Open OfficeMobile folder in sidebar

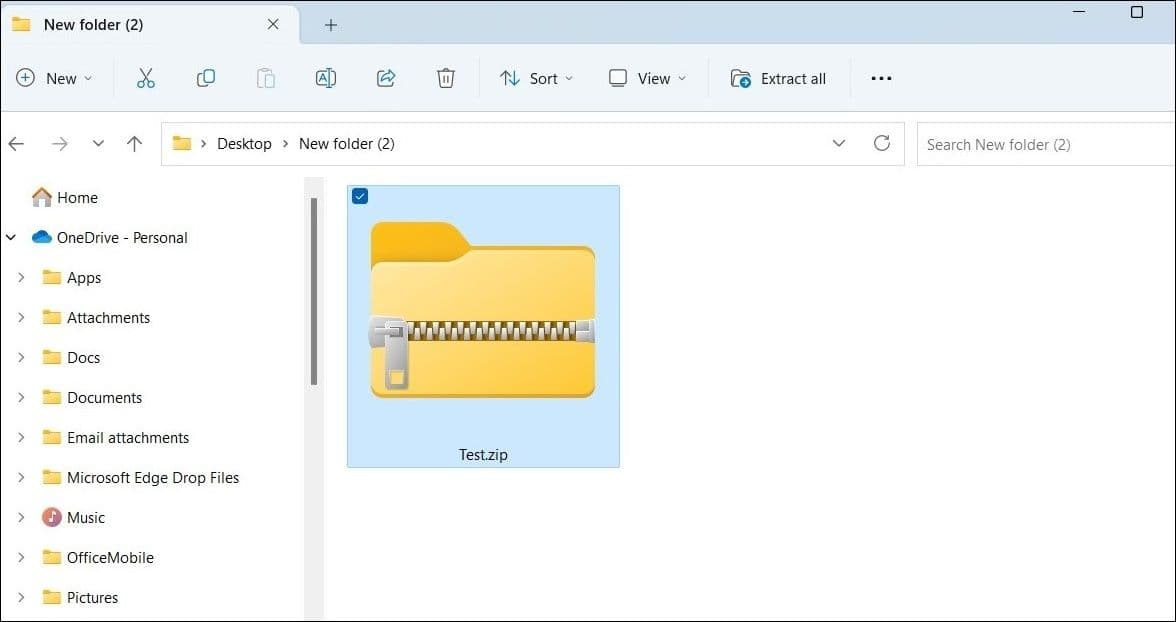click(98, 557)
